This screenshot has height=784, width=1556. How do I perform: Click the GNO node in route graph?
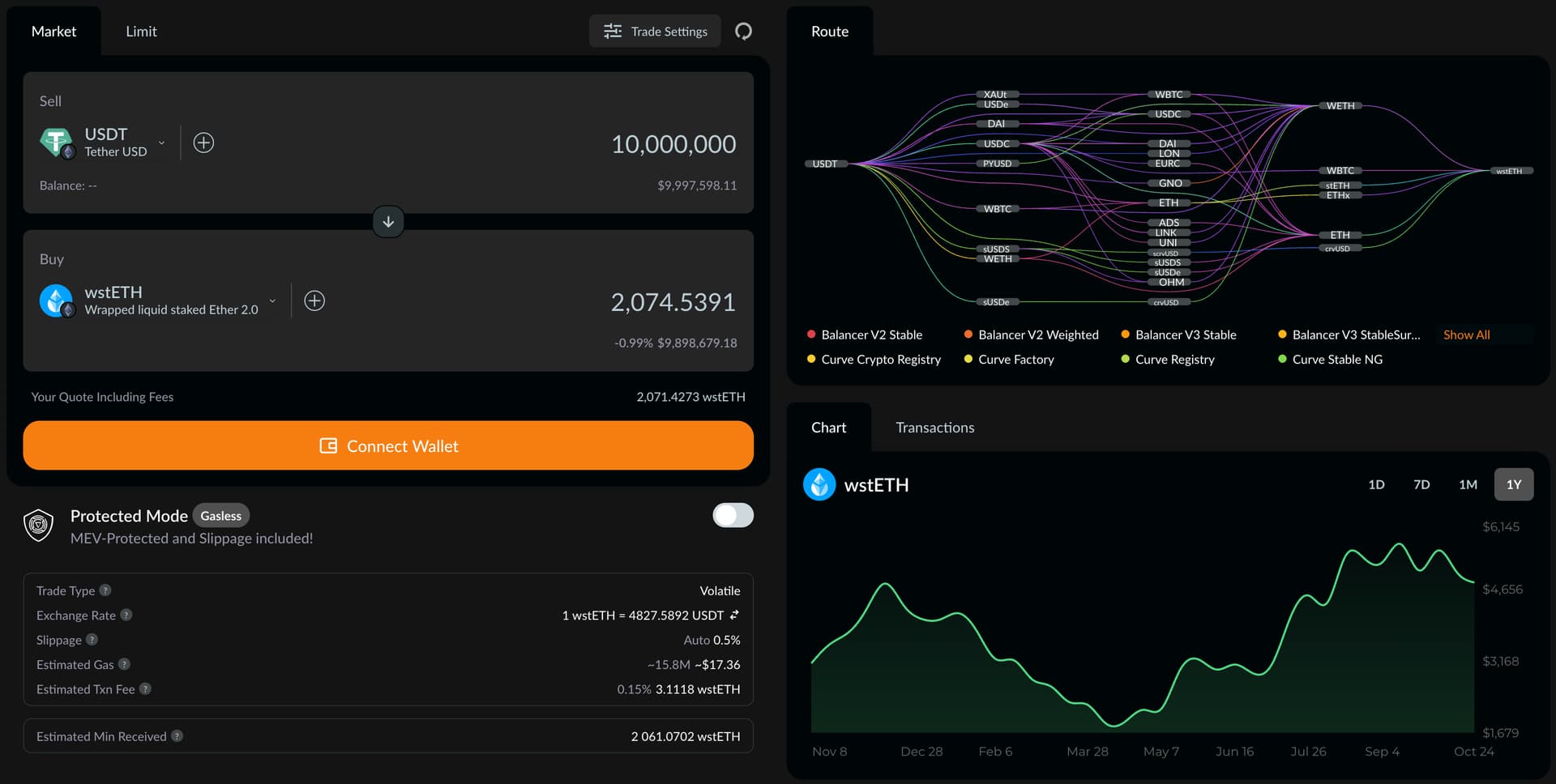pyautogui.click(x=1169, y=183)
